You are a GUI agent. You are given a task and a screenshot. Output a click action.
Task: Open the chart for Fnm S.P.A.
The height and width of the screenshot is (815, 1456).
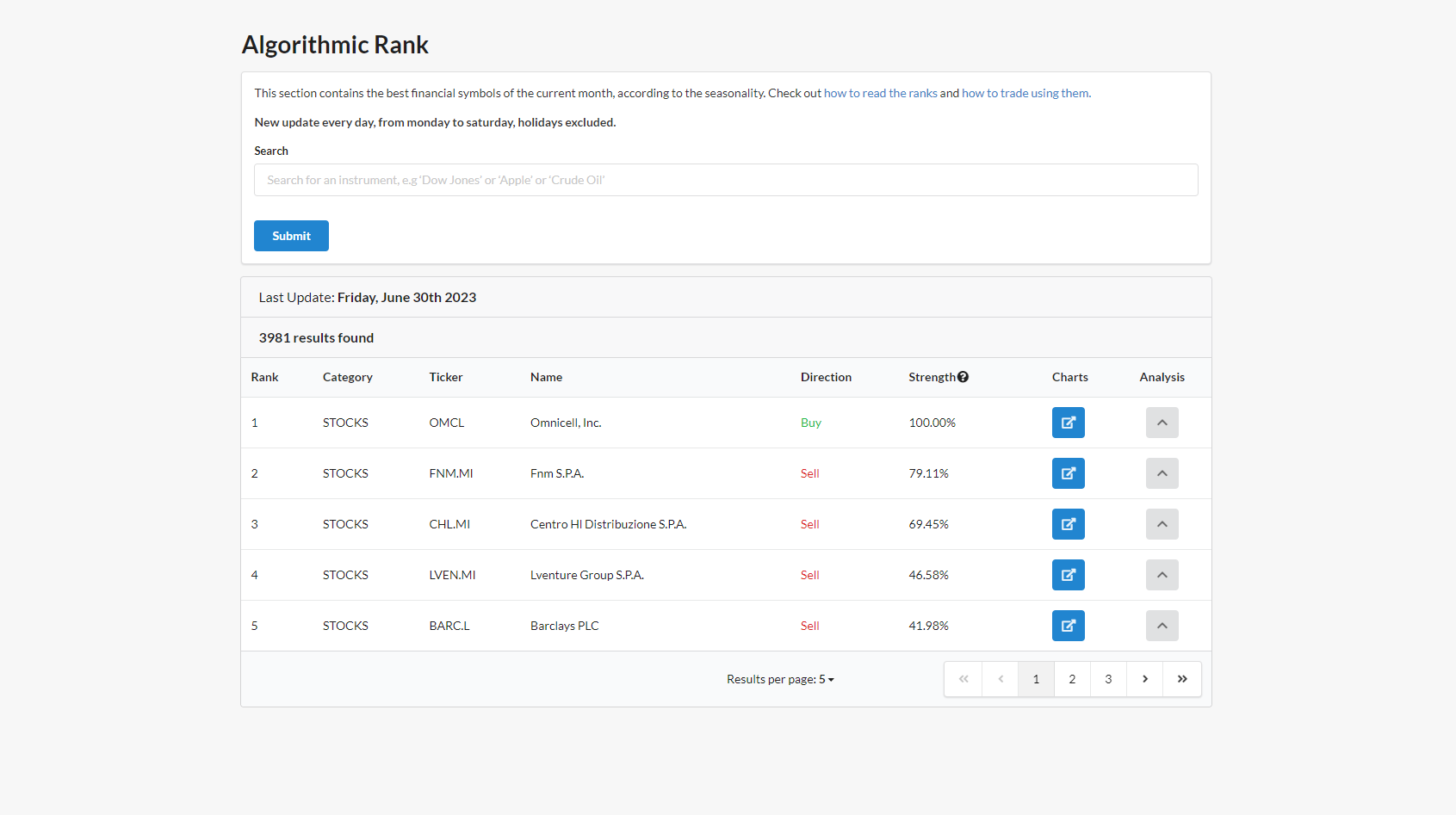click(1068, 473)
